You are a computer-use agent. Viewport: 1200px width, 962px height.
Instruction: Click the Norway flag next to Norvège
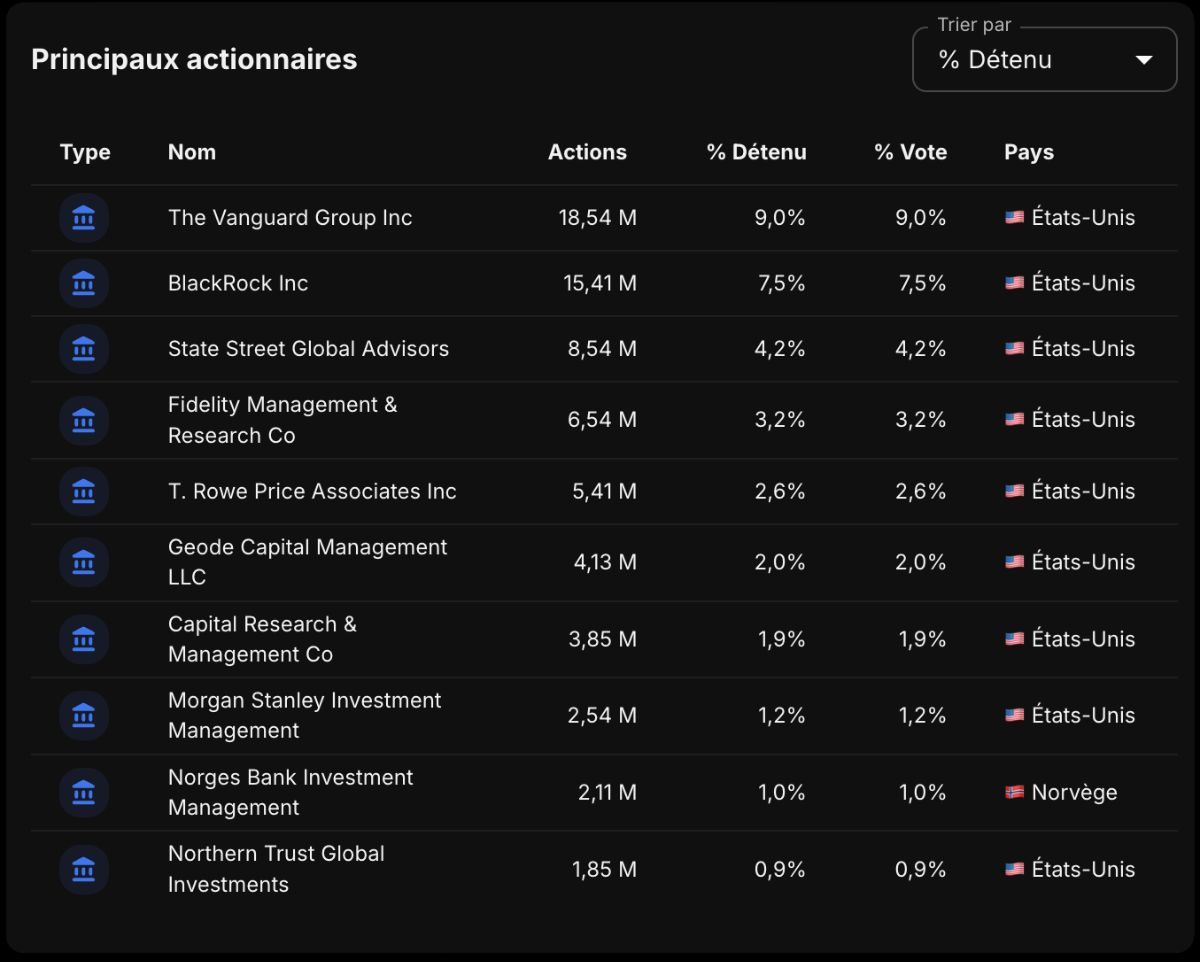click(1014, 792)
